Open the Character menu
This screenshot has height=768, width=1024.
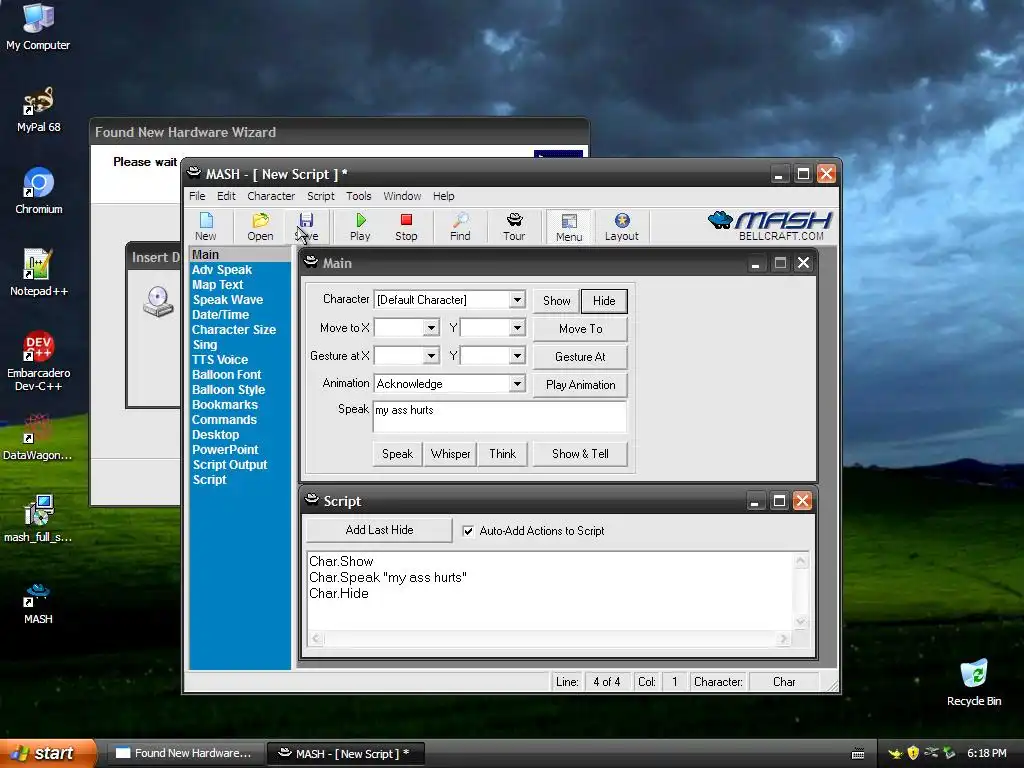(x=271, y=196)
